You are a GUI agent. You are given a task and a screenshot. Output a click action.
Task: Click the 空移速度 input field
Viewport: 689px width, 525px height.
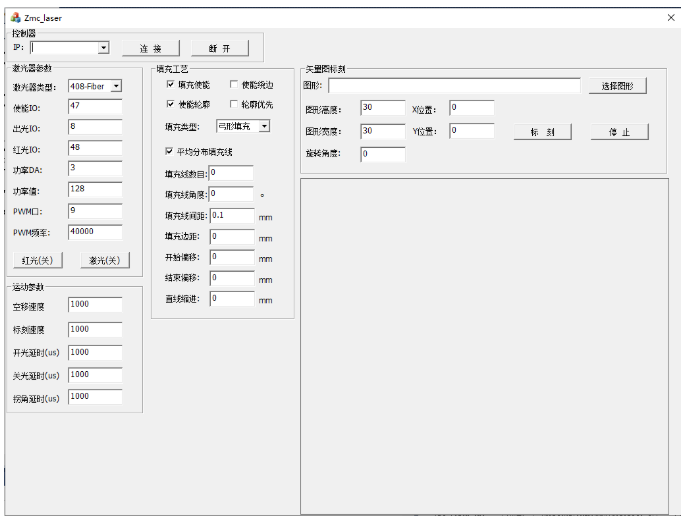point(95,305)
